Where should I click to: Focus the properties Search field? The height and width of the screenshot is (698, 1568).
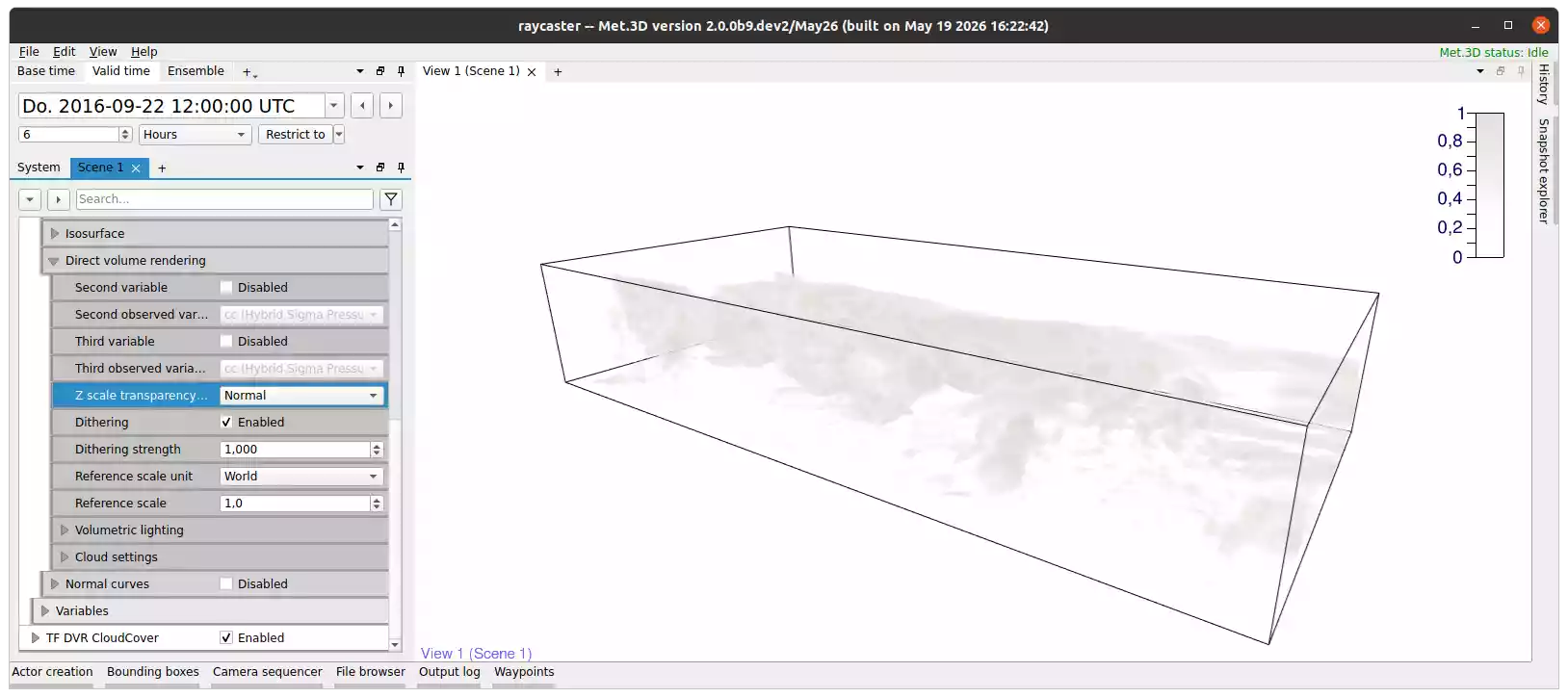click(224, 199)
